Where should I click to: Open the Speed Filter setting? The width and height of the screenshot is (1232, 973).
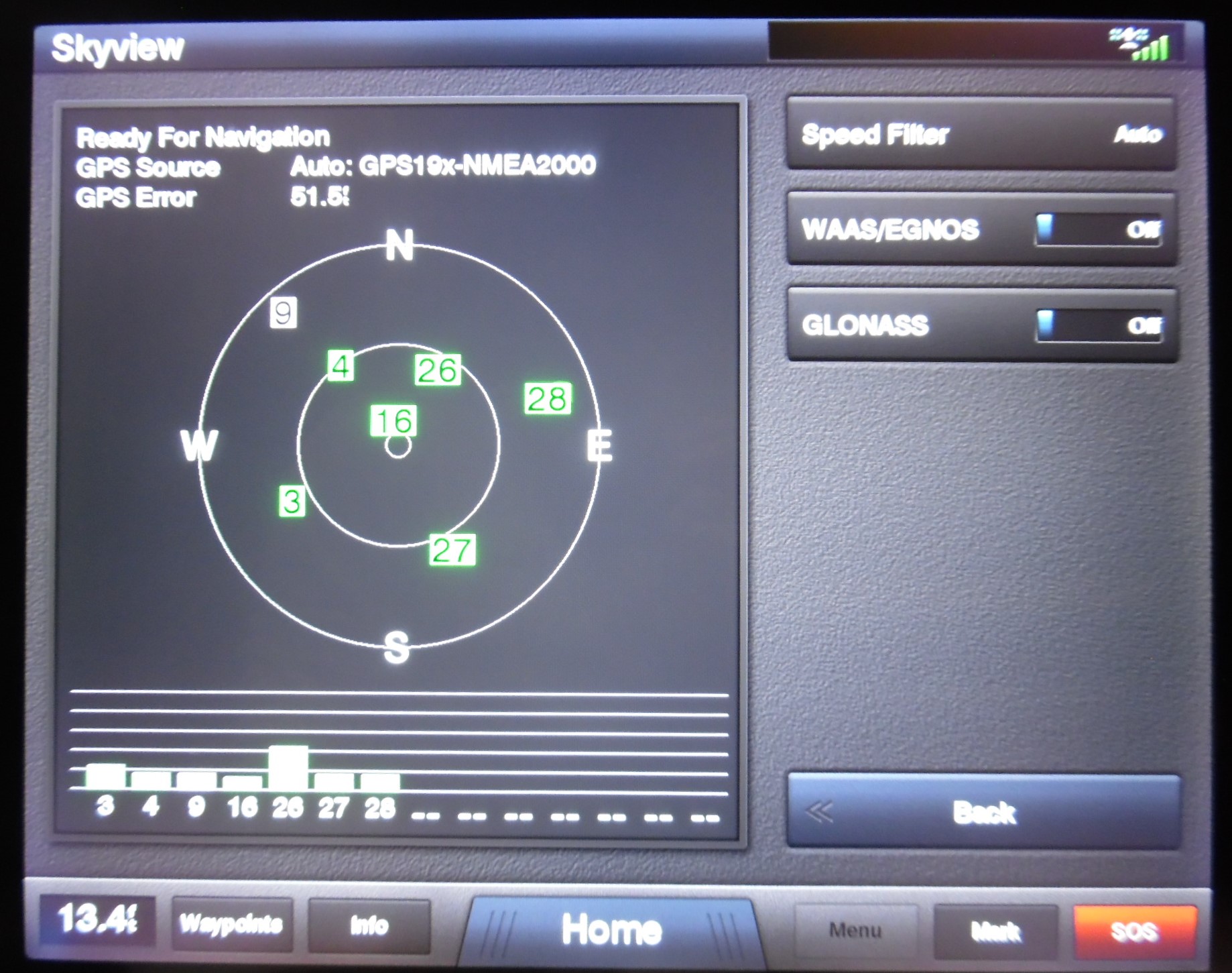point(981,135)
